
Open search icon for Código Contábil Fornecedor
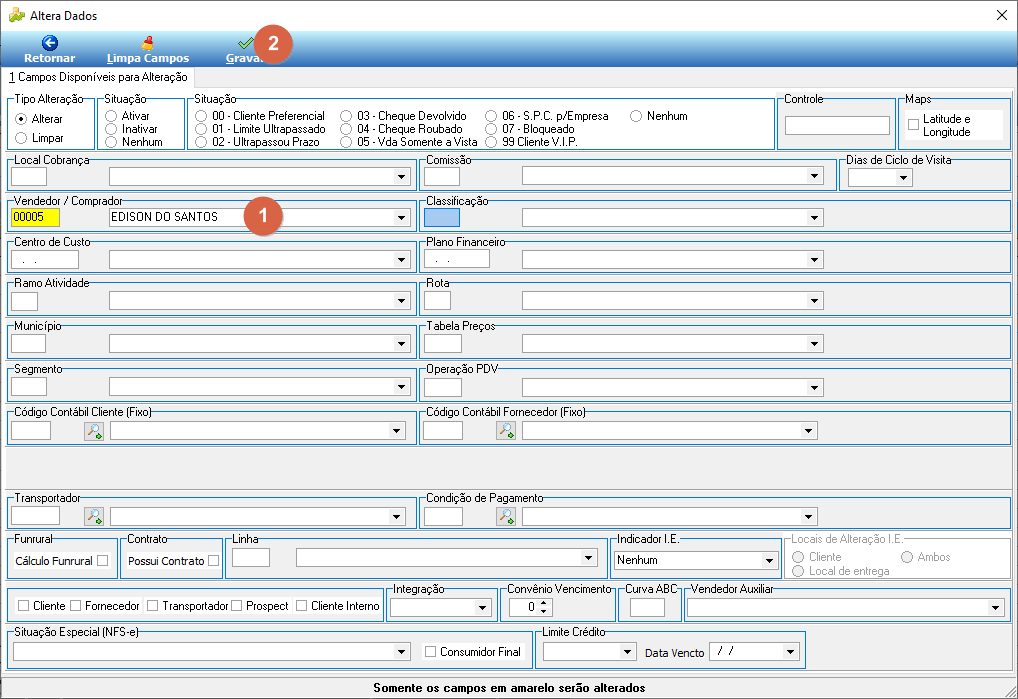point(506,431)
